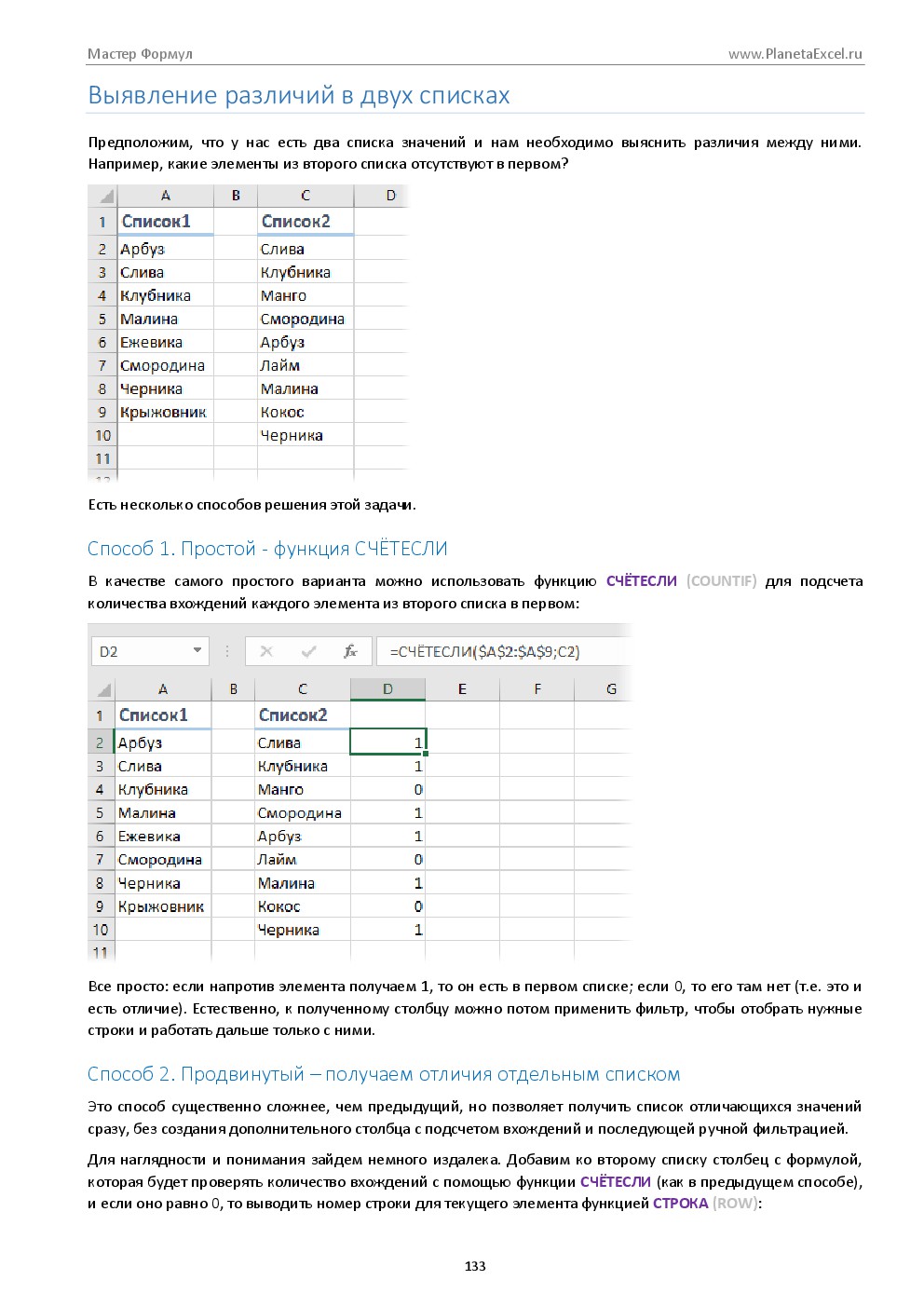Click the highlighted column D header
The width and height of the screenshot is (924, 1307).
click(387, 689)
